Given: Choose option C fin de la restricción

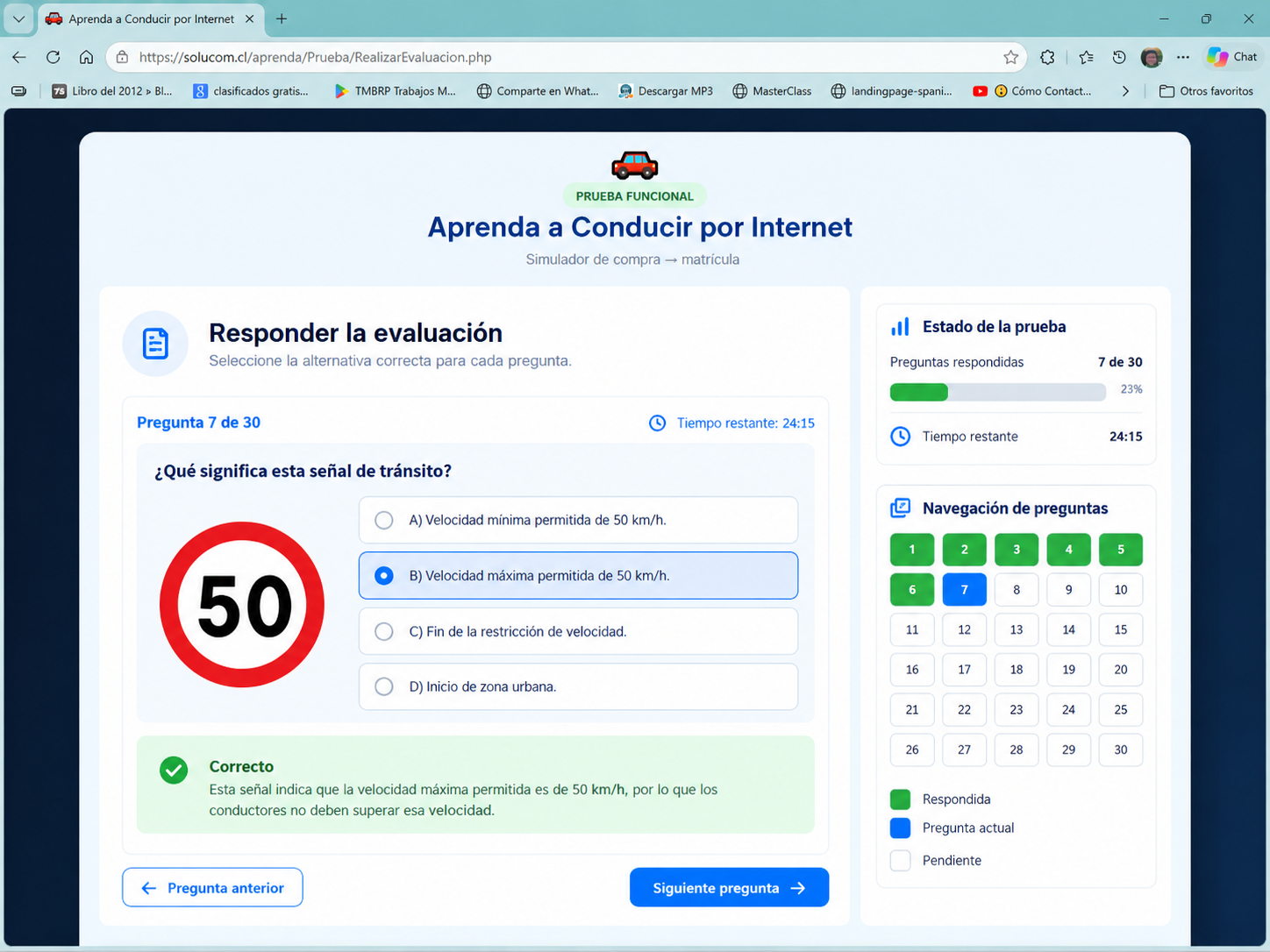Looking at the screenshot, I should (x=578, y=631).
